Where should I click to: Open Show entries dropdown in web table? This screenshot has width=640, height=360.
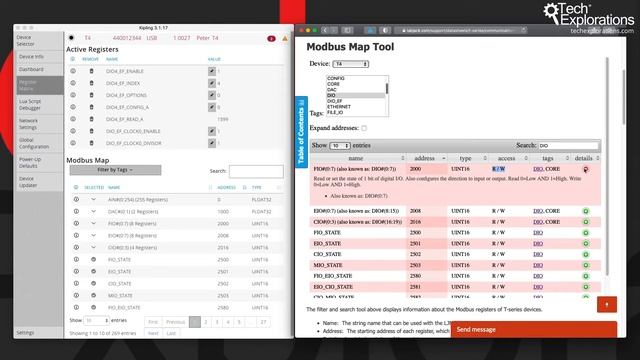340,146
